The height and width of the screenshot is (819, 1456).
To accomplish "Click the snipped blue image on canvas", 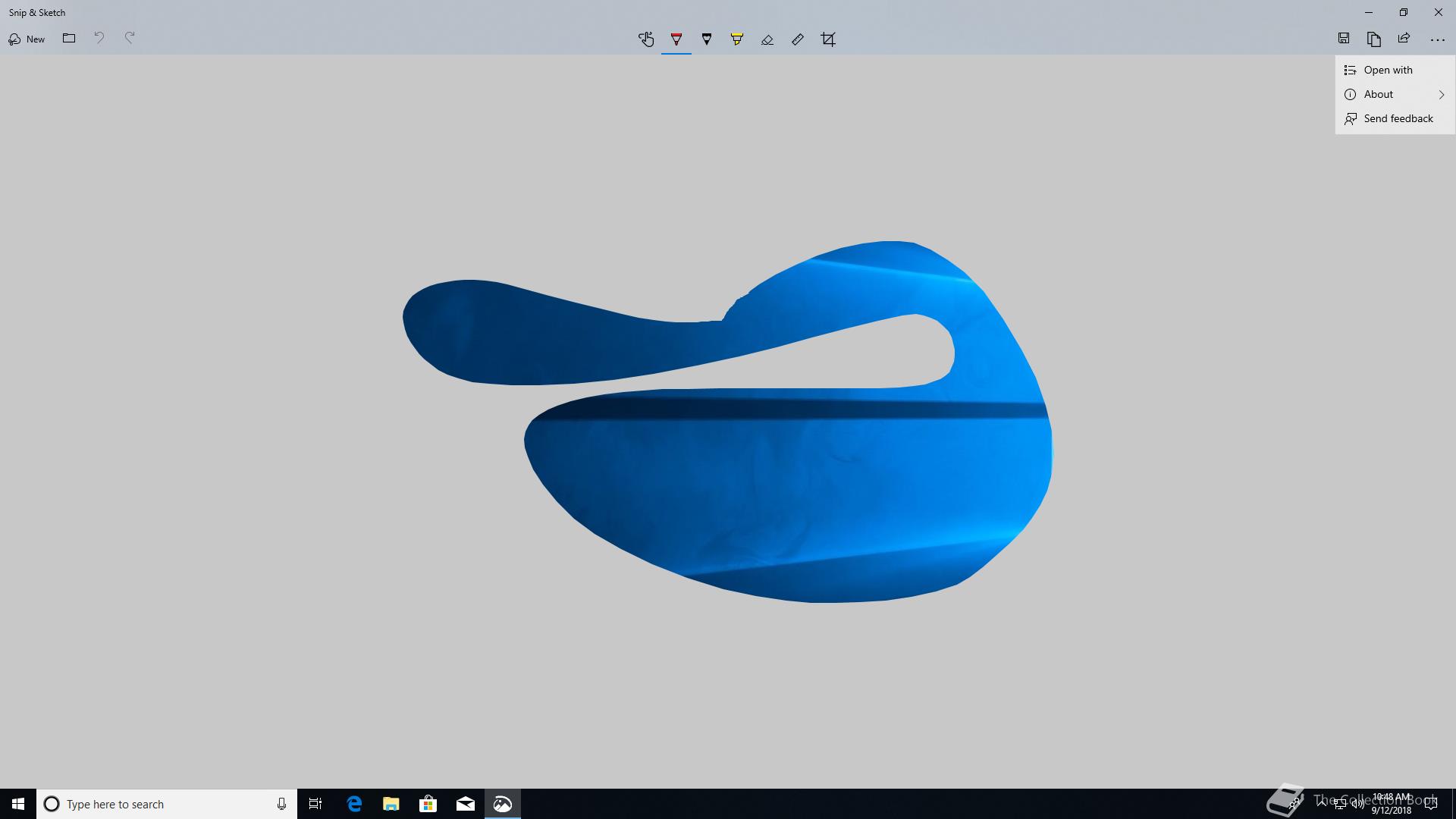I will tap(789, 485).
